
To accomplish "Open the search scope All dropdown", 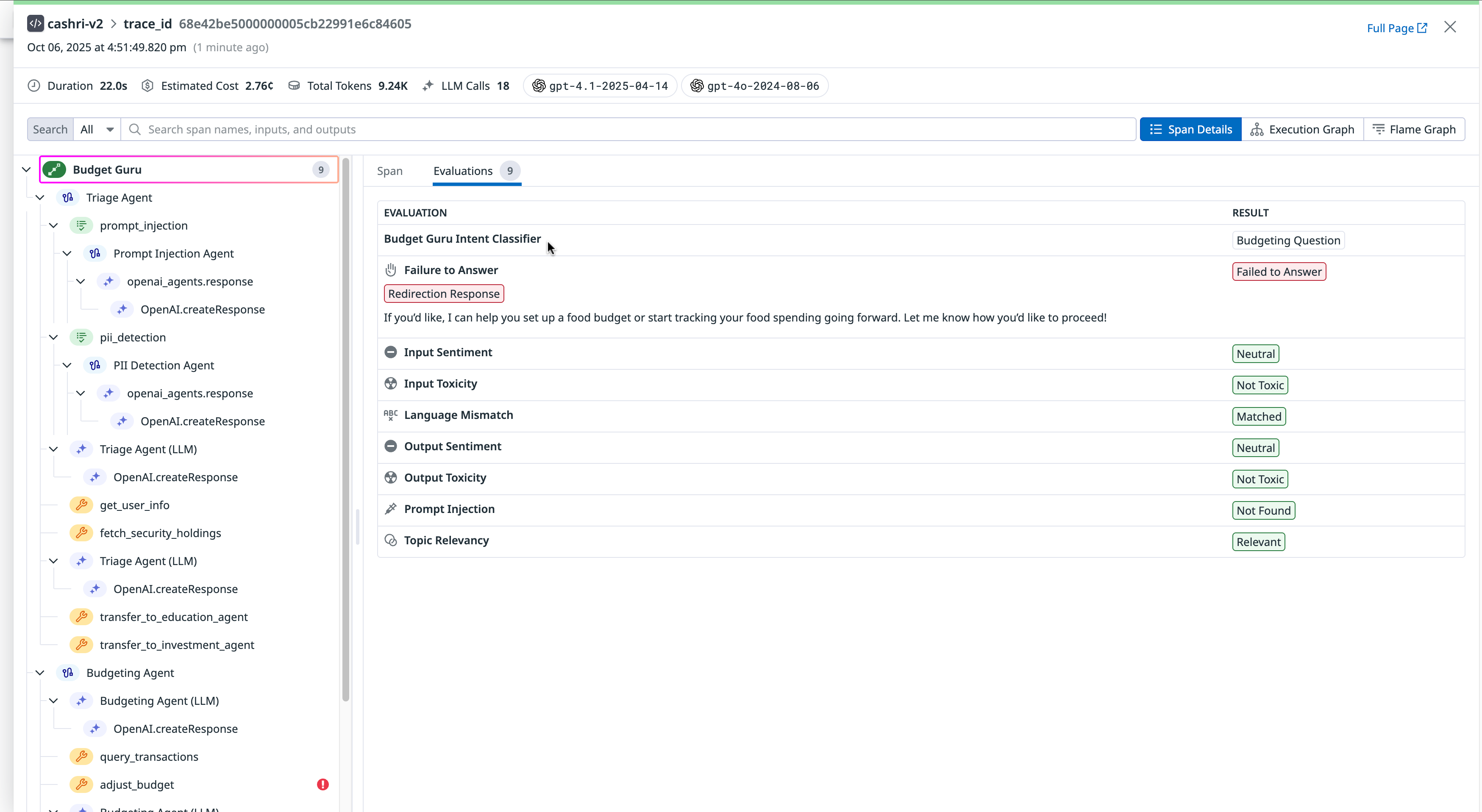I will point(97,129).
